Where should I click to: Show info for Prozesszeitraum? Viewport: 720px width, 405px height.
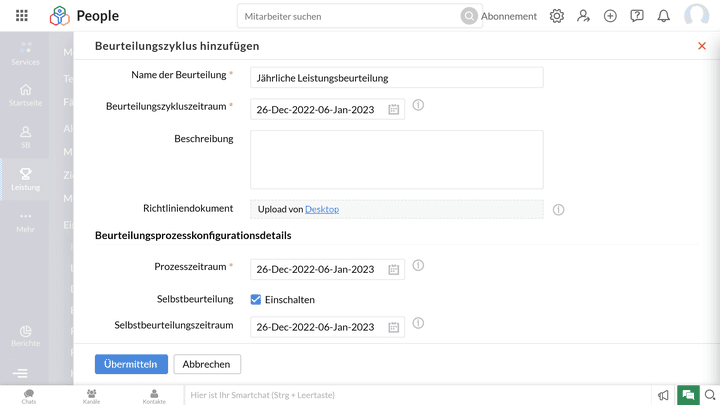pyautogui.click(x=418, y=265)
